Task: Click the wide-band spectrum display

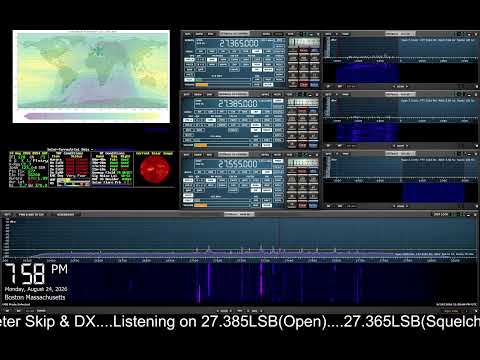Action: pos(242,237)
